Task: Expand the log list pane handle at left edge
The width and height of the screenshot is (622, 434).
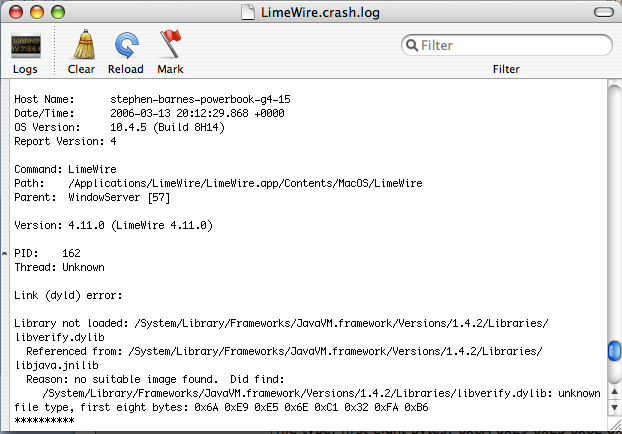Action: pyautogui.click(x=4, y=253)
